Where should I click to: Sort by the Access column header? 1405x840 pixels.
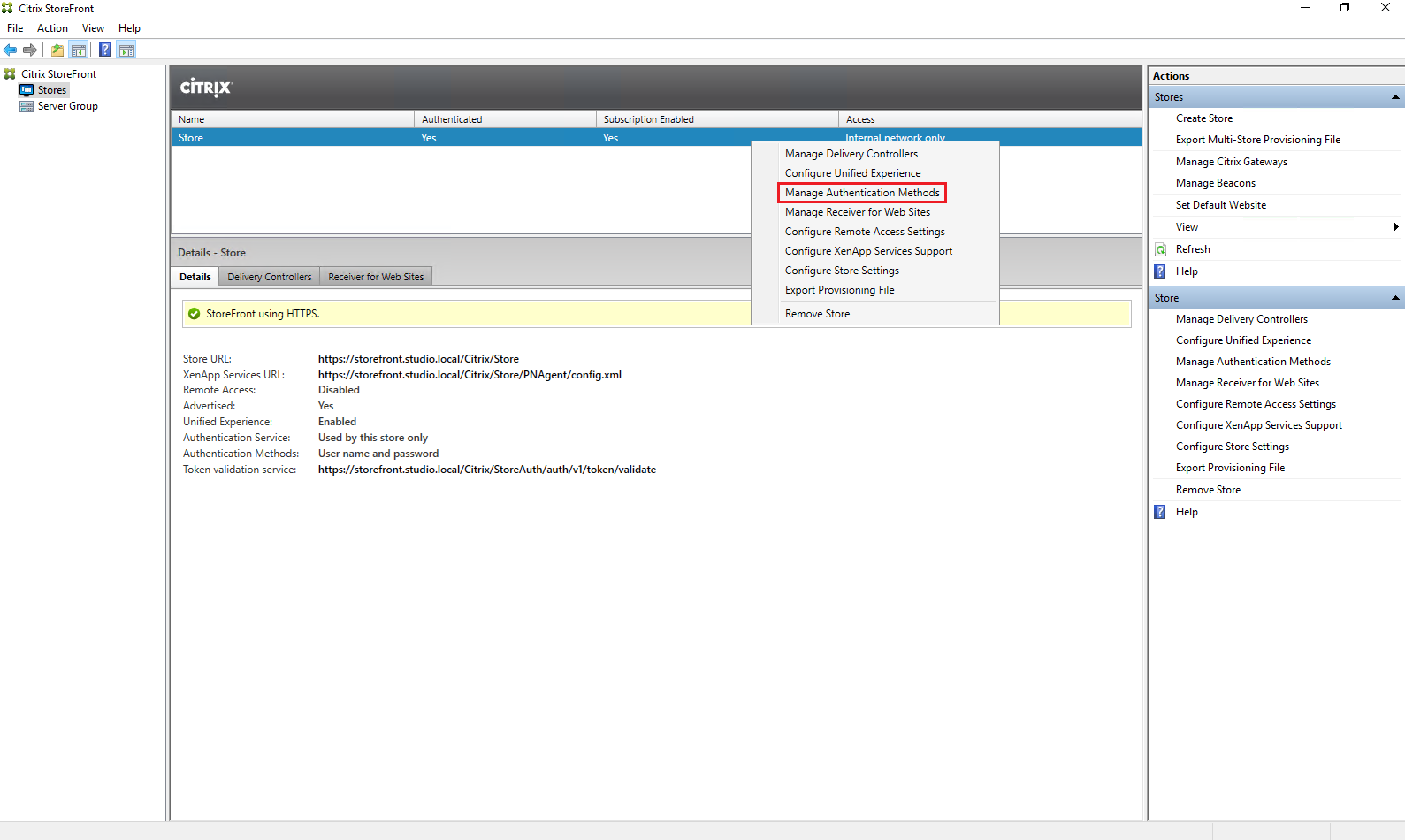click(989, 119)
